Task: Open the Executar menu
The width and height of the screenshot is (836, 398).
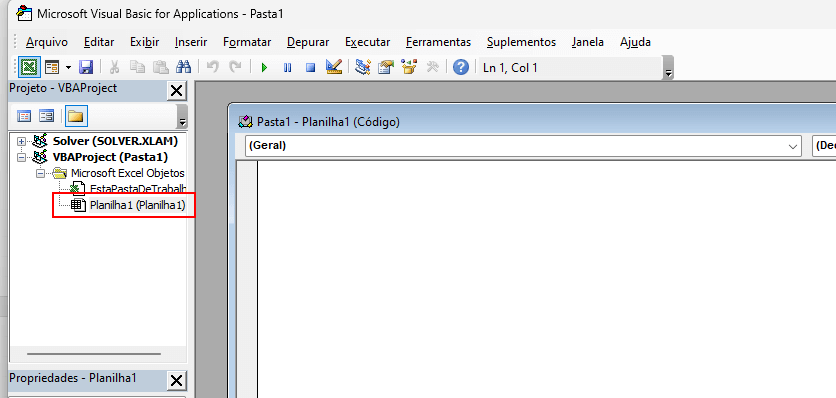Action: (367, 42)
